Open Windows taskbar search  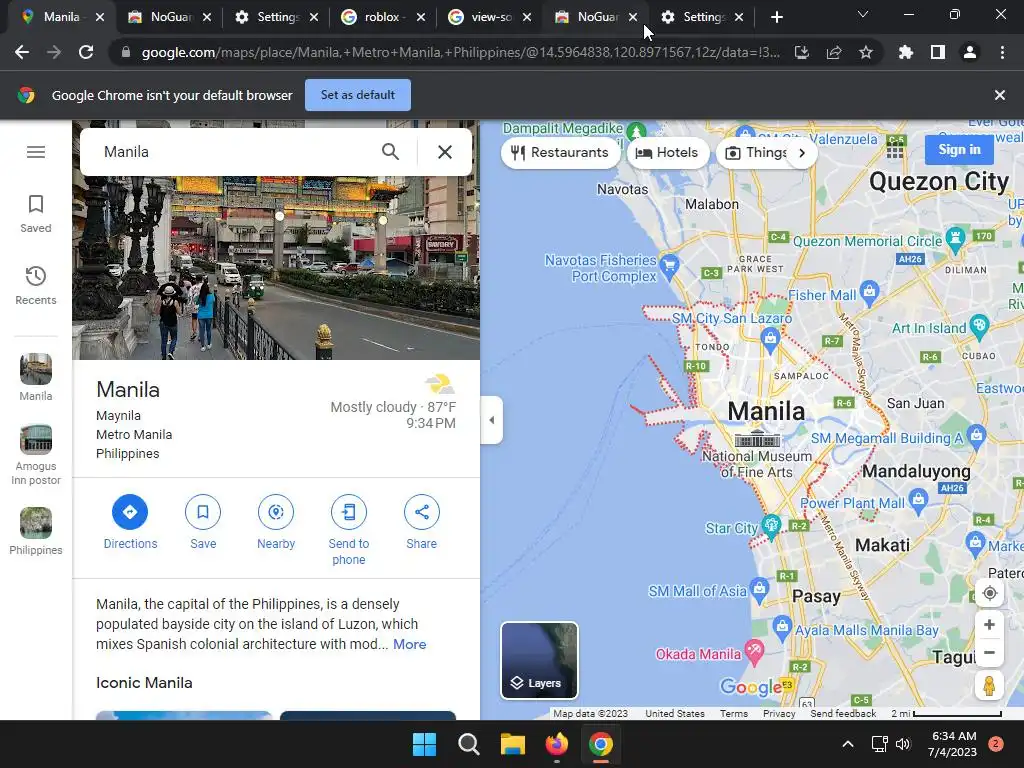click(468, 744)
